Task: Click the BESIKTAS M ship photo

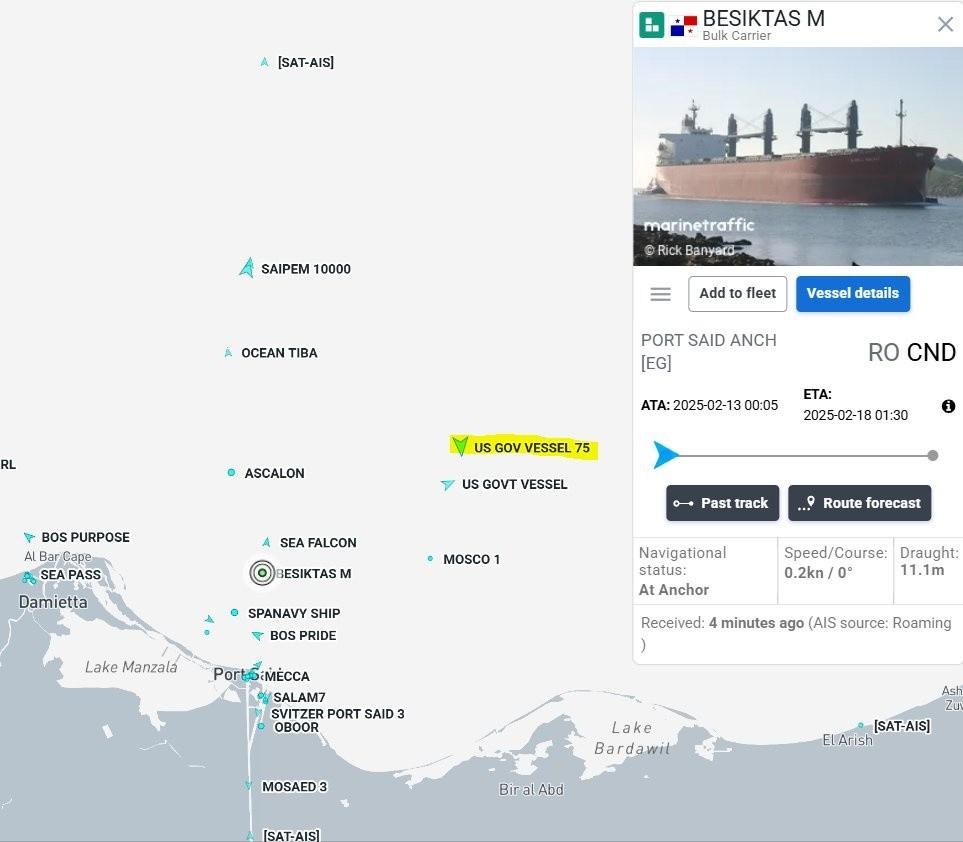Action: 797,155
